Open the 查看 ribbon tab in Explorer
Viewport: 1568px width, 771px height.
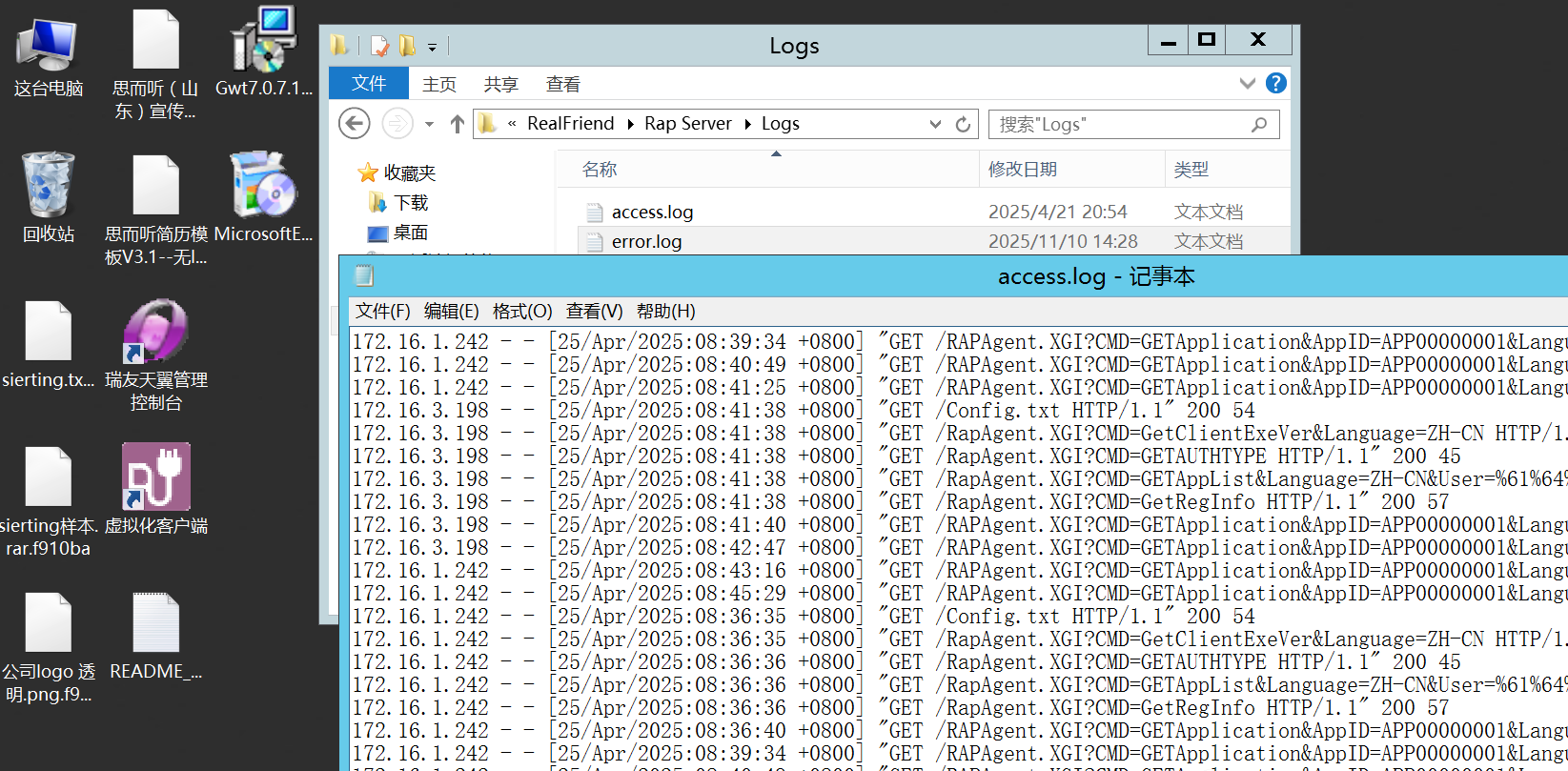tap(562, 84)
